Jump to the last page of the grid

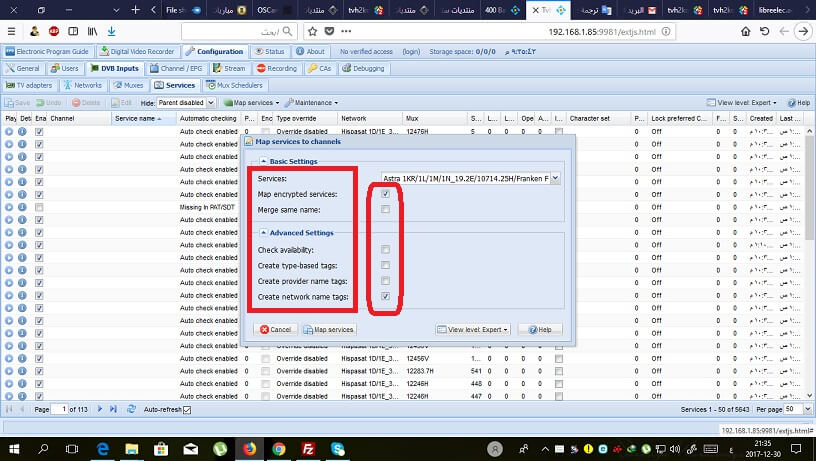pos(113,409)
